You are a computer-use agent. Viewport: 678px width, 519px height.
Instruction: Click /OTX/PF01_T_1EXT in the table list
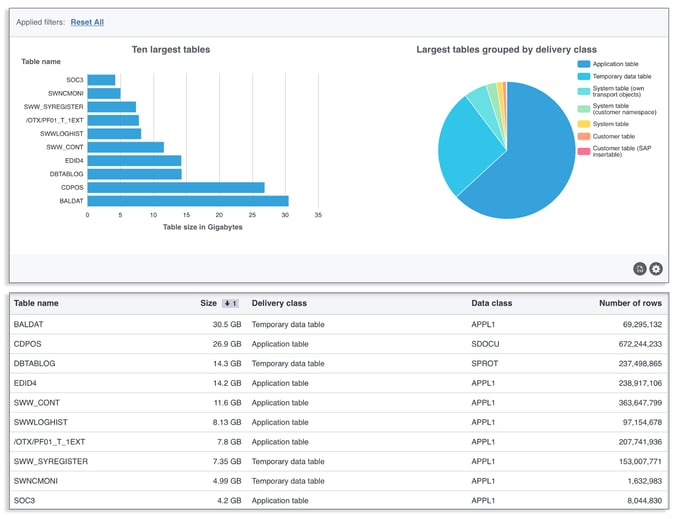(x=49, y=442)
